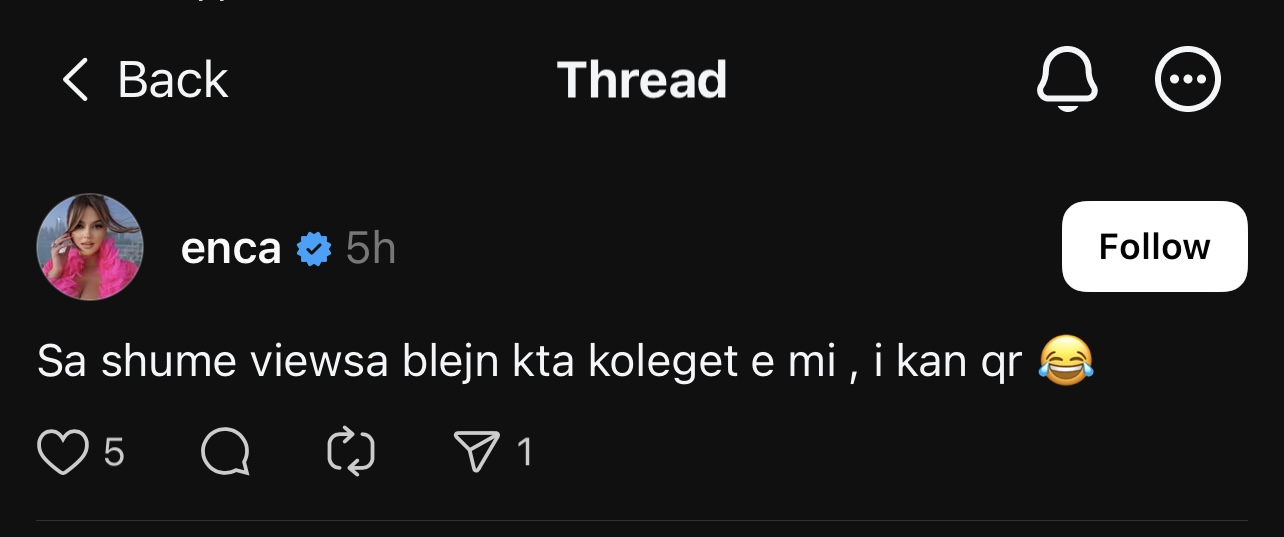Viewport: 1284px width, 537px height.
Task: Repost the thread with the repost icon
Action: tap(351, 453)
